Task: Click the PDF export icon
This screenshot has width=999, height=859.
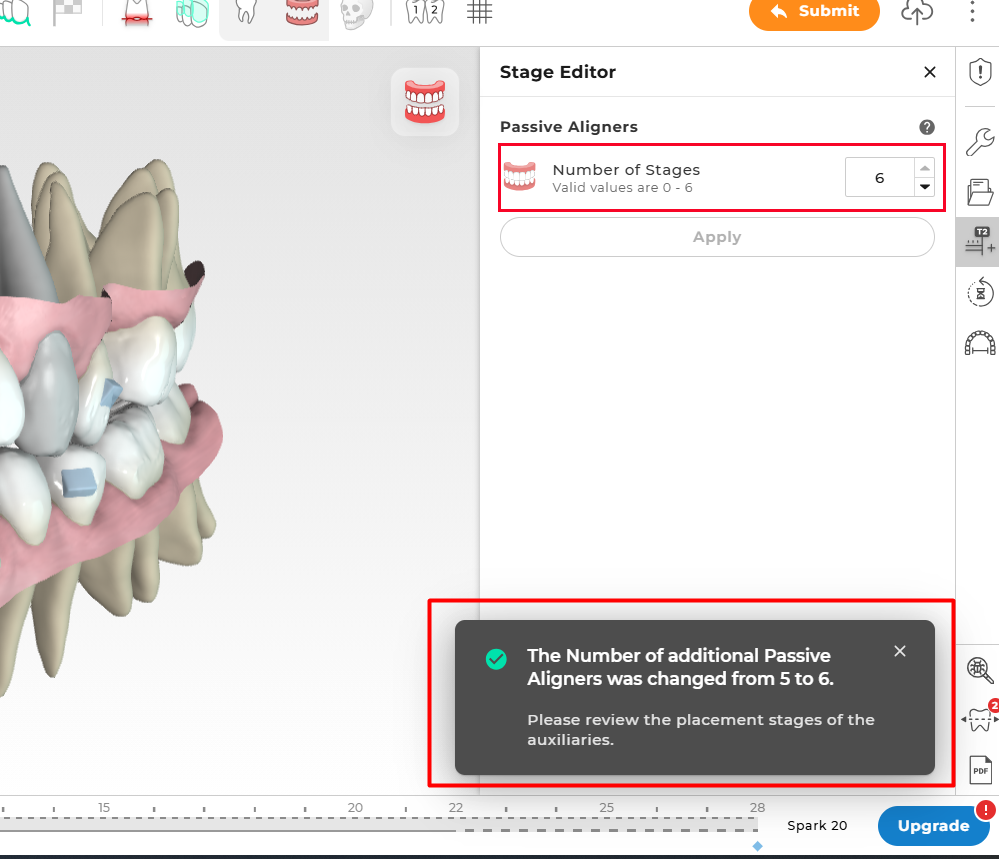Action: tap(981, 770)
